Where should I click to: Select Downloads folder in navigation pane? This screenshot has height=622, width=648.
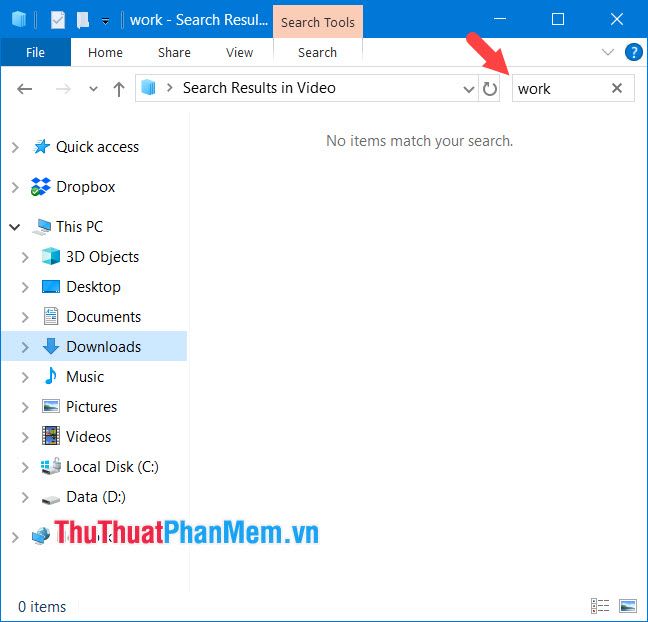tap(103, 347)
